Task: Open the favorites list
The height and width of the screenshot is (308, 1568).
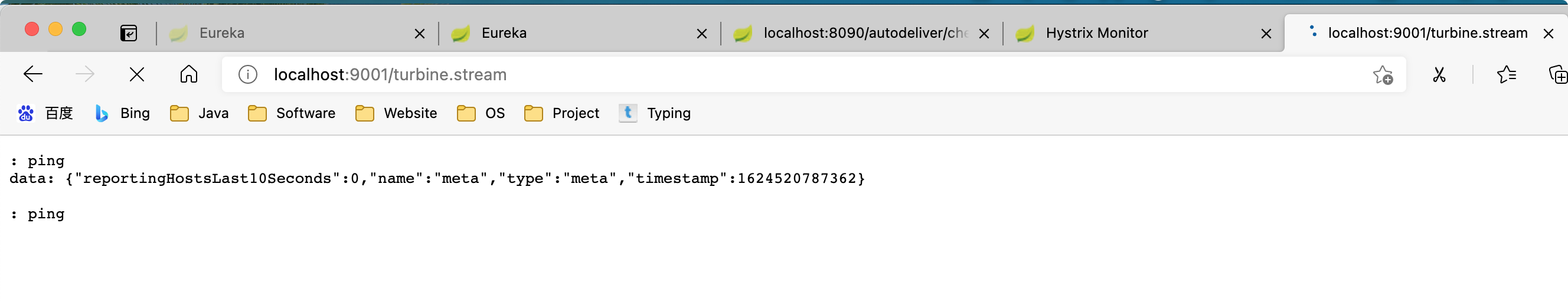Action: point(1506,74)
